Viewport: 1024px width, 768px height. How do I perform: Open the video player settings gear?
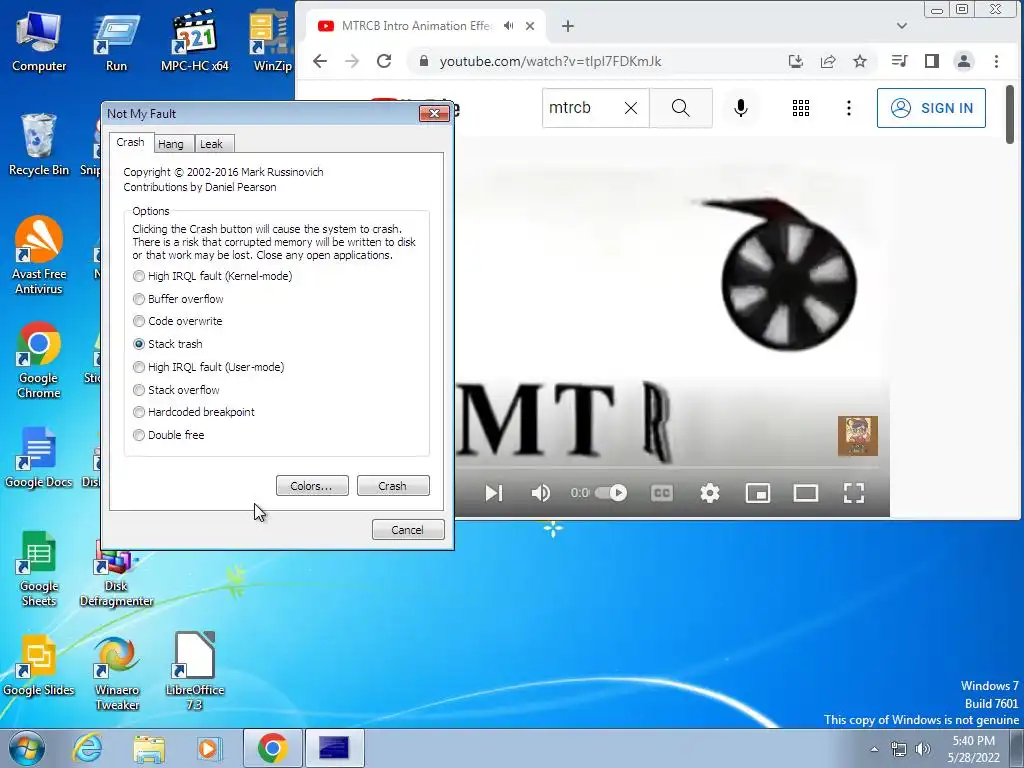(x=710, y=493)
